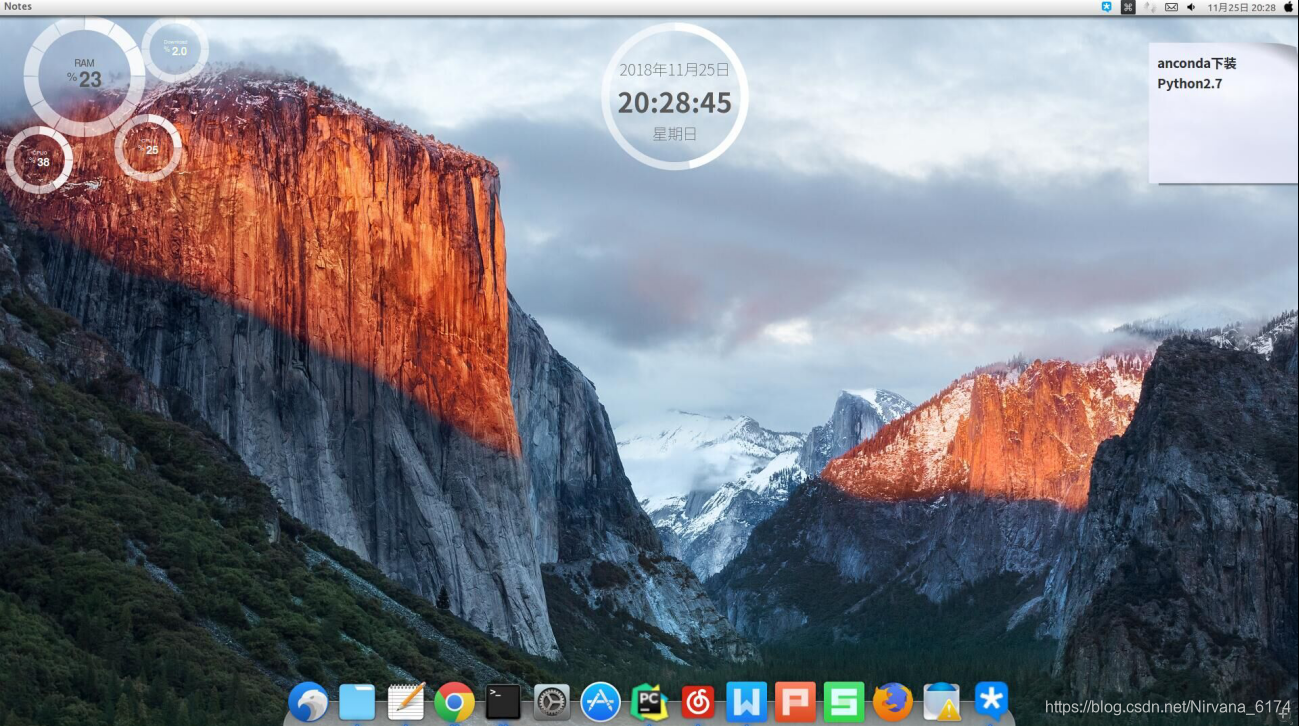The width and height of the screenshot is (1301, 726).
Task: Open the mail indicator in top panel
Action: click(x=1171, y=7)
